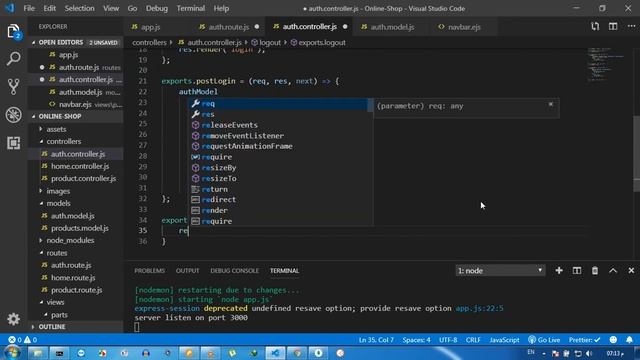
Task: Close the terminal panel
Action: (631, 271)
